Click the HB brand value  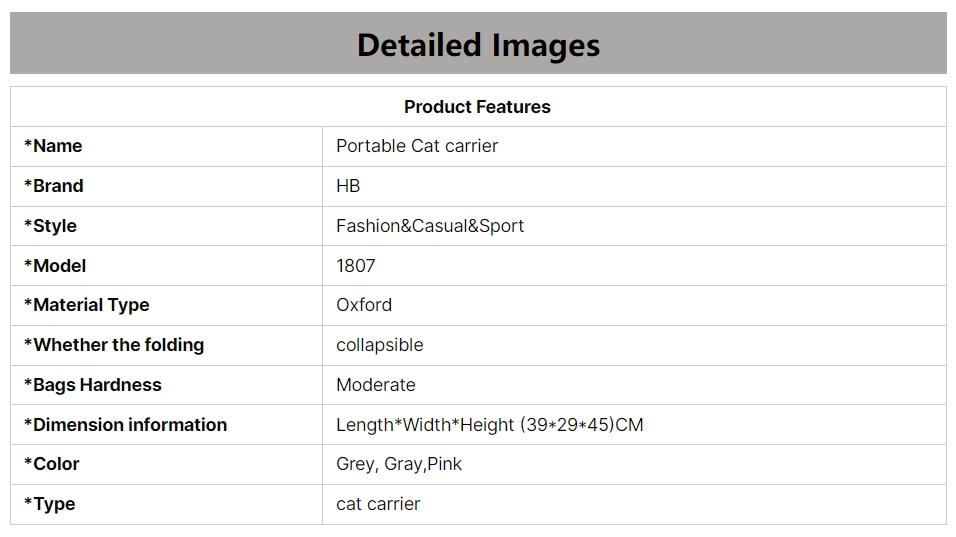(x=348, y=186)
